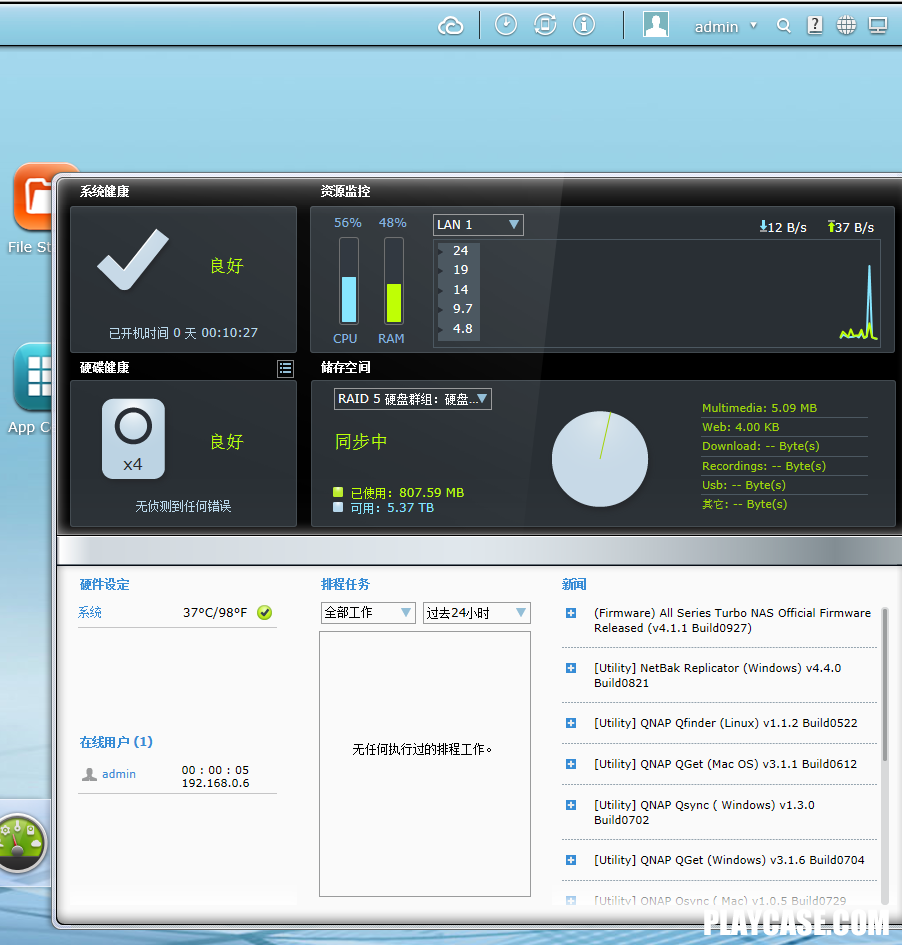Expand the NetBak Replicator news item

571,668
